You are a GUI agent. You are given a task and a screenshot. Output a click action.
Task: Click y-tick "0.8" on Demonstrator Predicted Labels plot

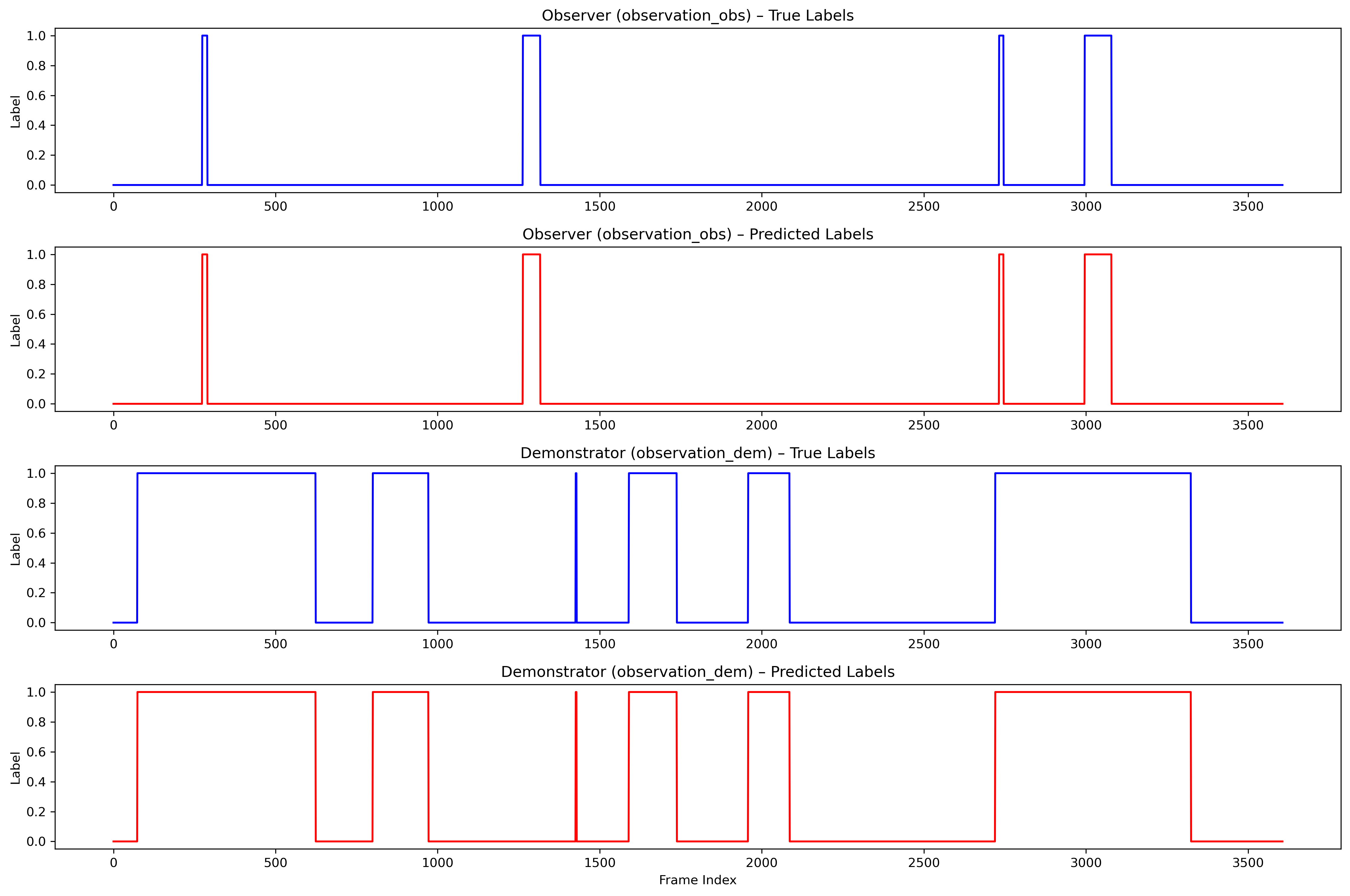click(x=36, y=722)
